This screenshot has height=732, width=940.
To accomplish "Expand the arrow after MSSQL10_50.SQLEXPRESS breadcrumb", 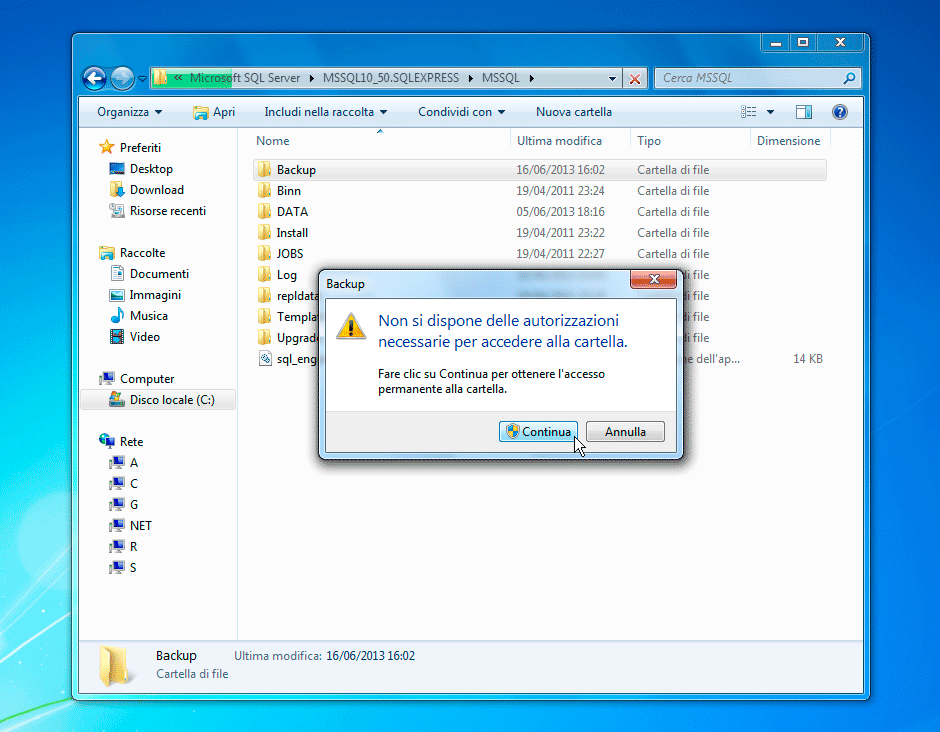I will (x=470, y=78).
